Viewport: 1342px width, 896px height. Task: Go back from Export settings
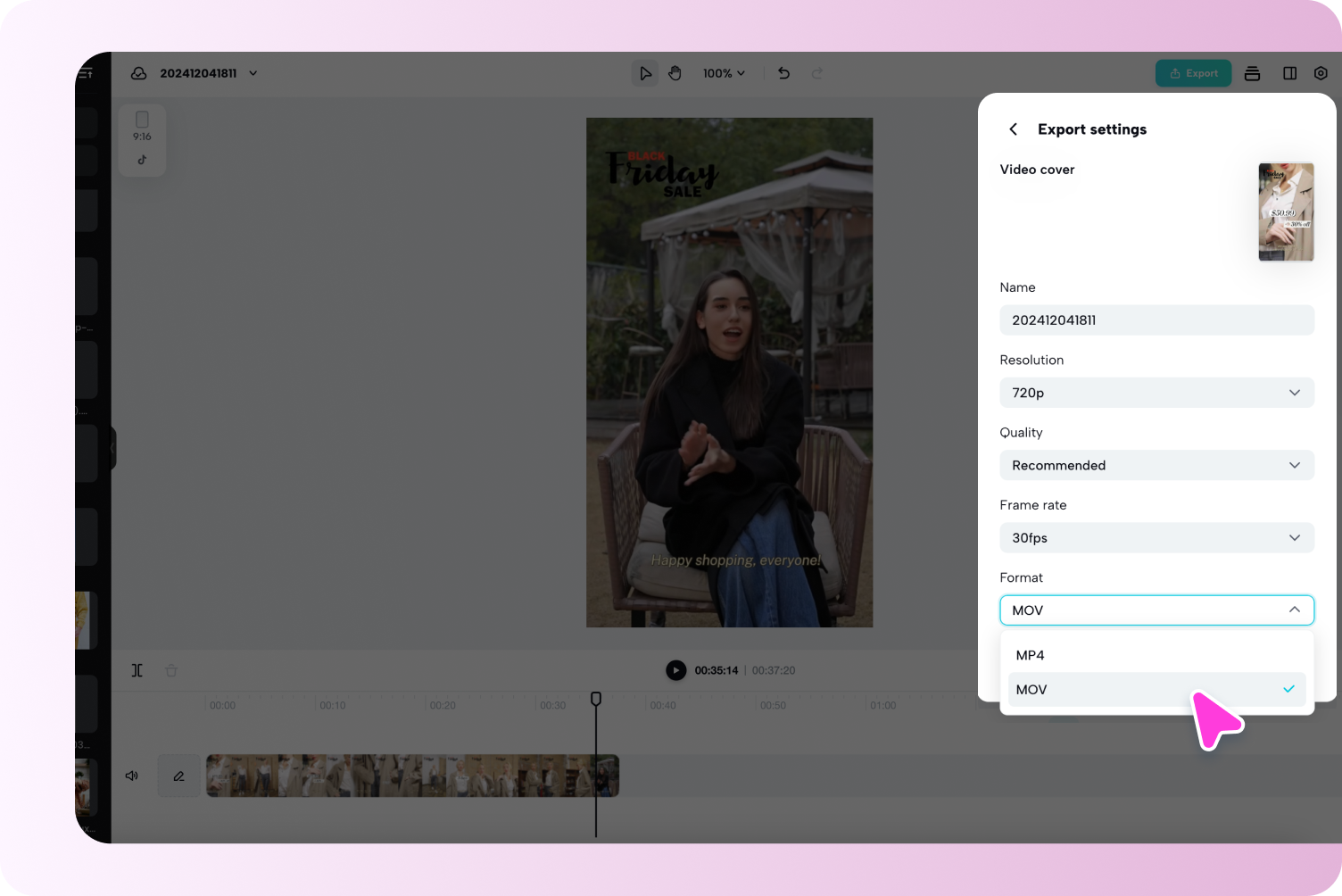(x=1013, y=129)
